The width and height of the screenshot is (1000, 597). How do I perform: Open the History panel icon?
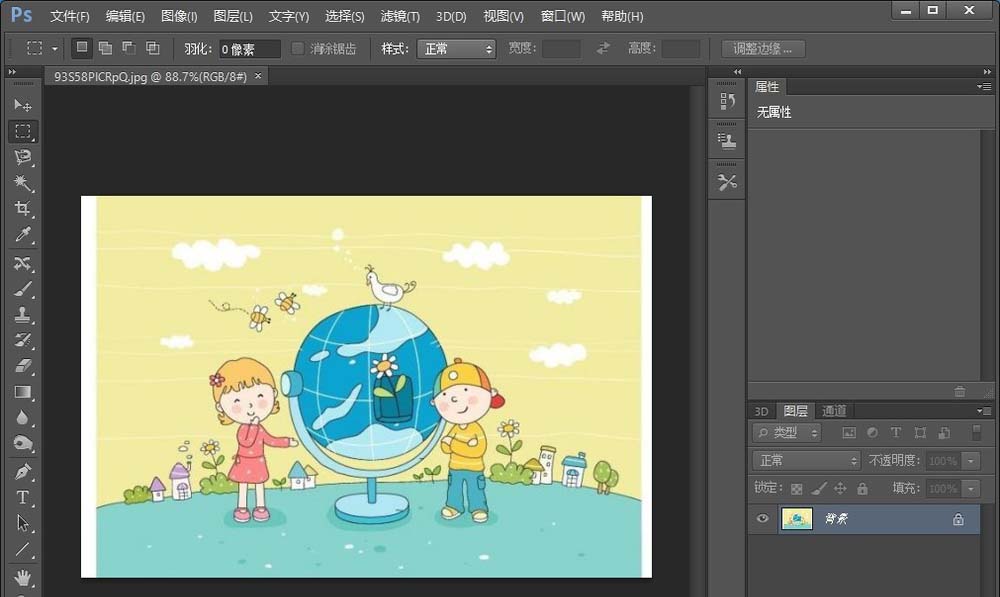click(x=727, y=101)
